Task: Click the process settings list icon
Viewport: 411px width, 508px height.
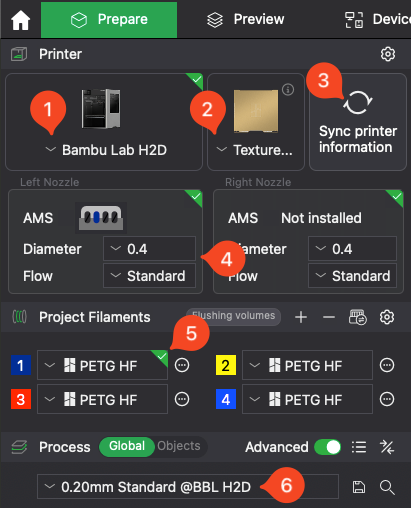Action: click(x=359, y=447)
